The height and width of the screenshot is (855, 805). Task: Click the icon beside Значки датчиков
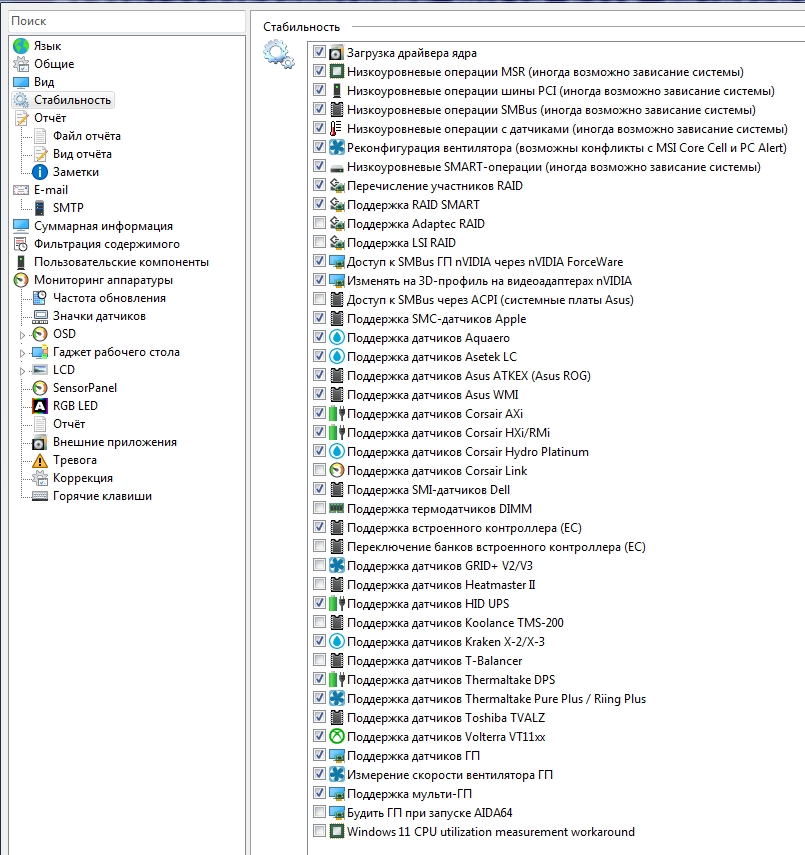pyautogui.click(x=40, y=316)
